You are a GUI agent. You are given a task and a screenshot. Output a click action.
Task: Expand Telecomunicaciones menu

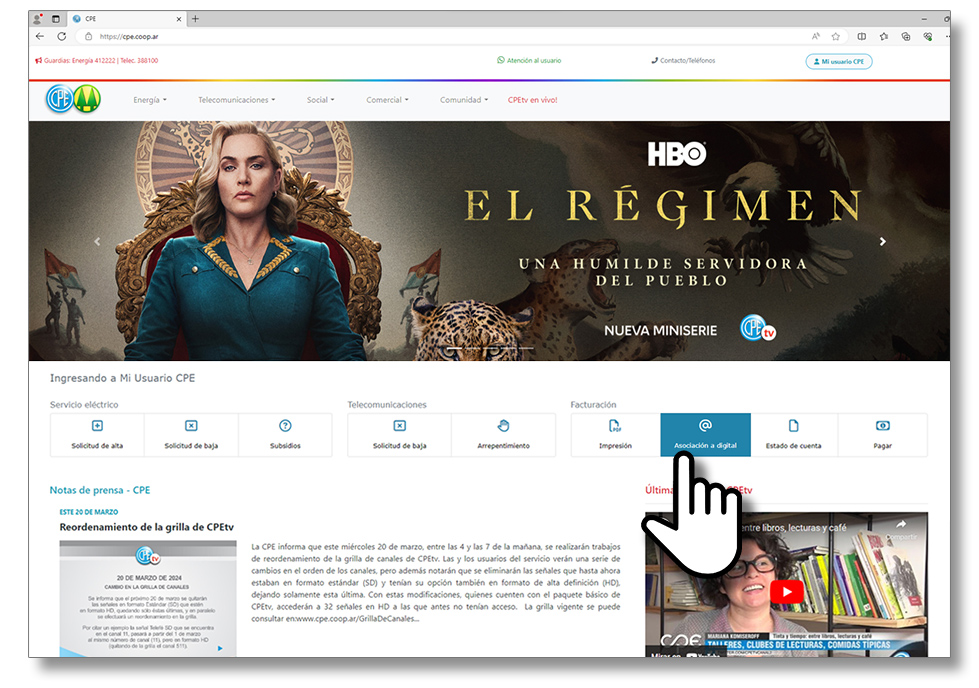pos(237,100)
